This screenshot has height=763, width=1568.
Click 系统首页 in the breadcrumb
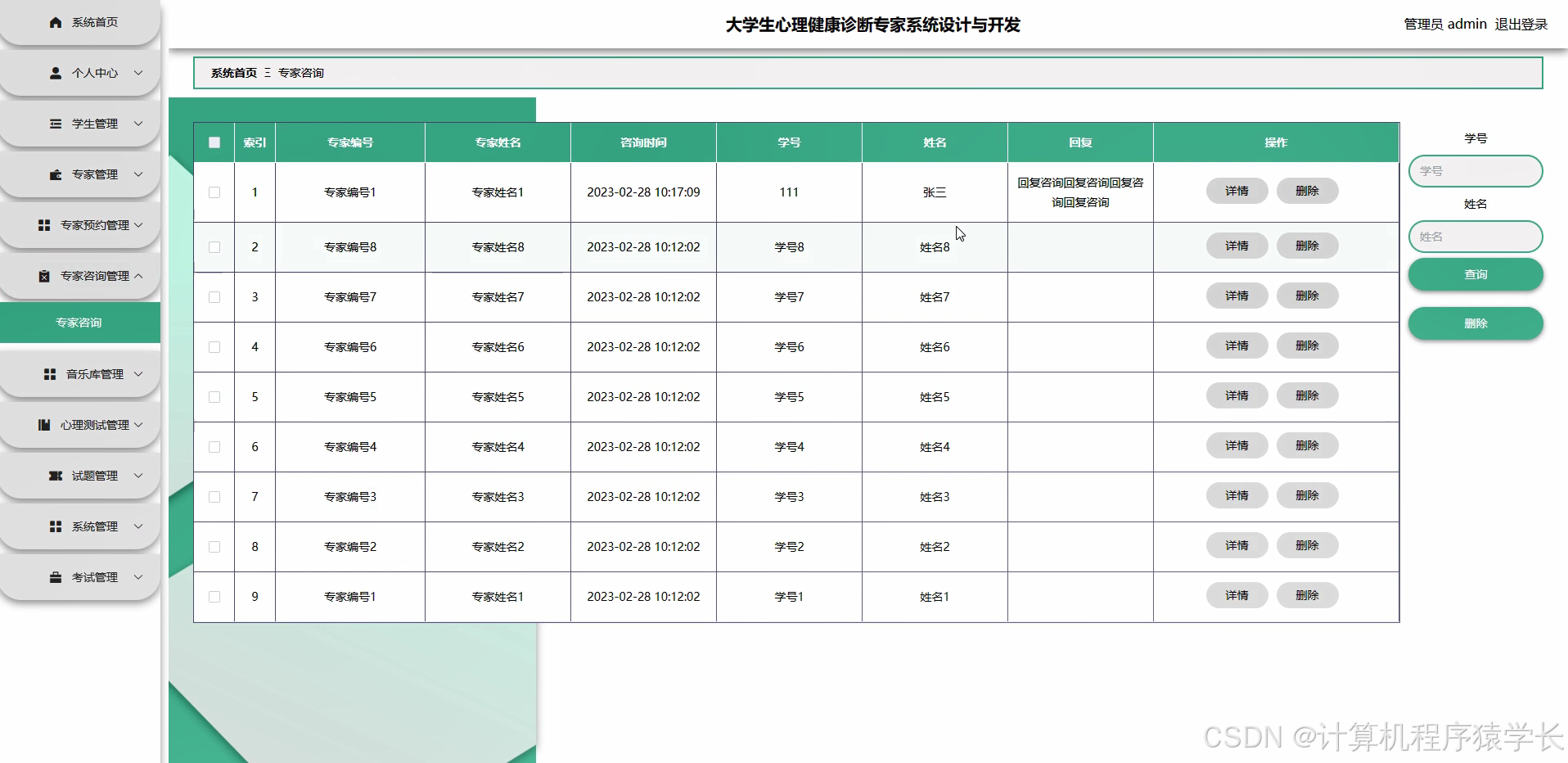pyautogui.click(x=234, y=73)
